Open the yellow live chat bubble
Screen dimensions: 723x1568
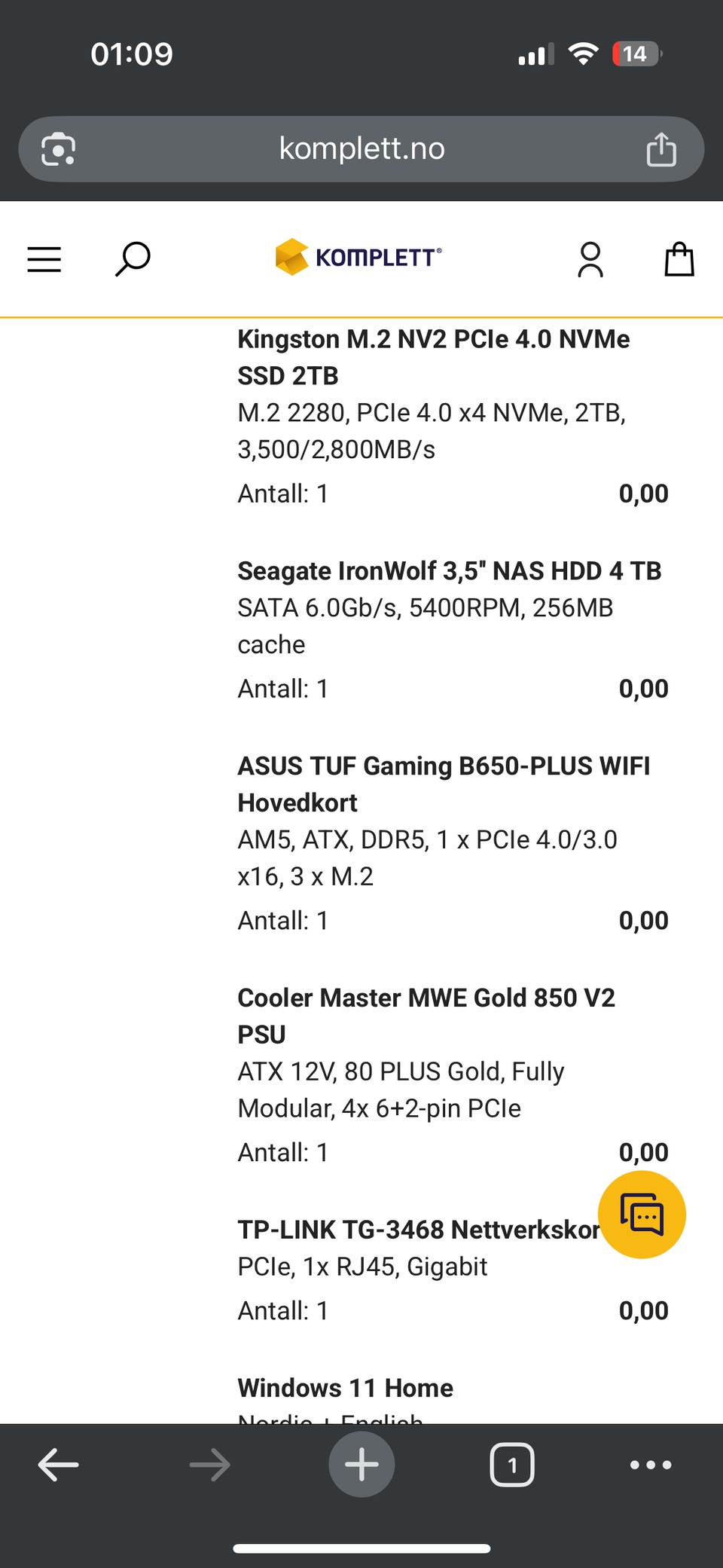(x=642, y=1214)
